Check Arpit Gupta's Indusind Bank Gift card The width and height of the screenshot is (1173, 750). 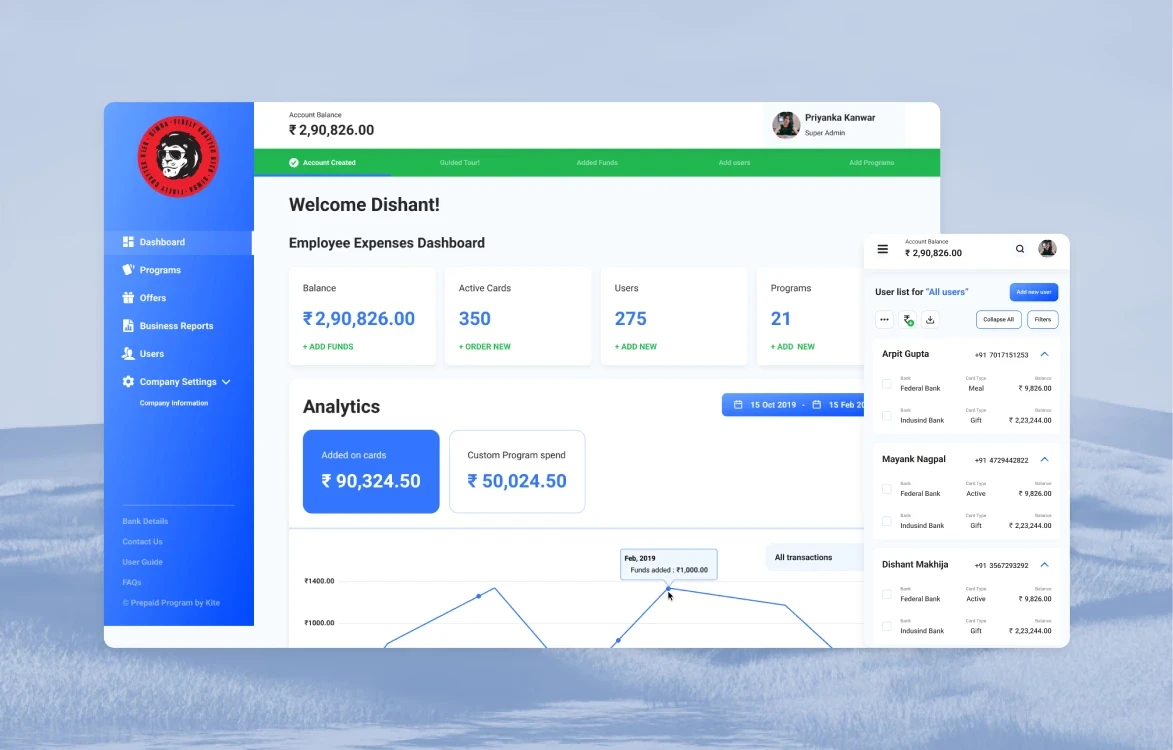tap(886, 416)
